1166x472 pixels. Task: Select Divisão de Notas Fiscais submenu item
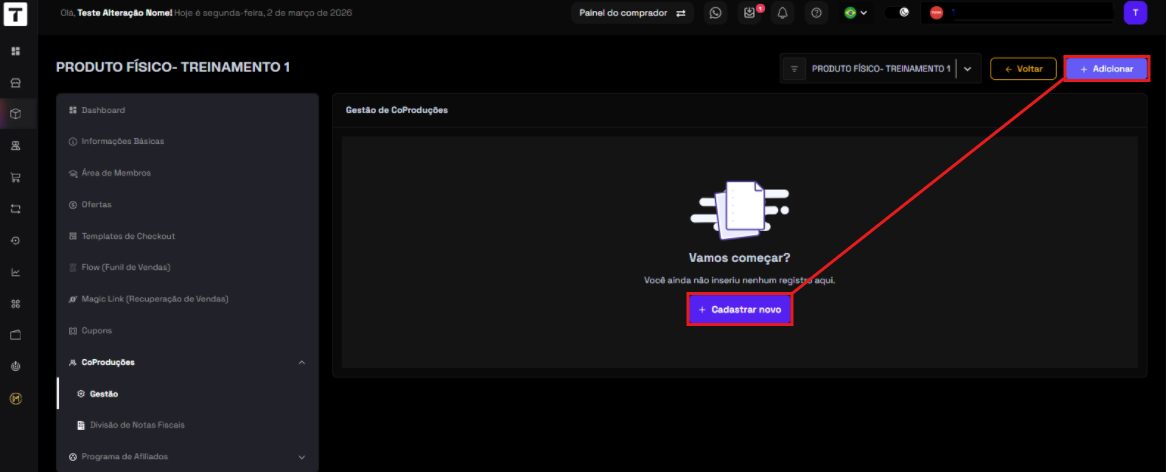(137, 425)
